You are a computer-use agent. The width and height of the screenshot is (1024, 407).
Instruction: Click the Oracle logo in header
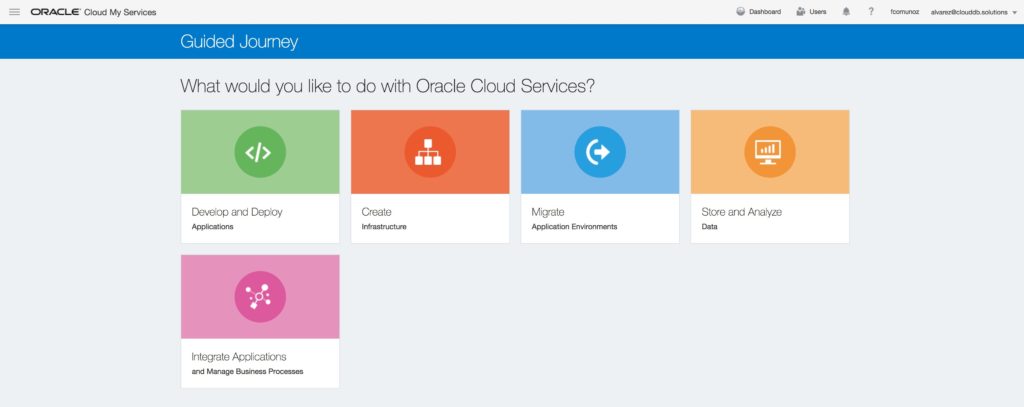55,12
